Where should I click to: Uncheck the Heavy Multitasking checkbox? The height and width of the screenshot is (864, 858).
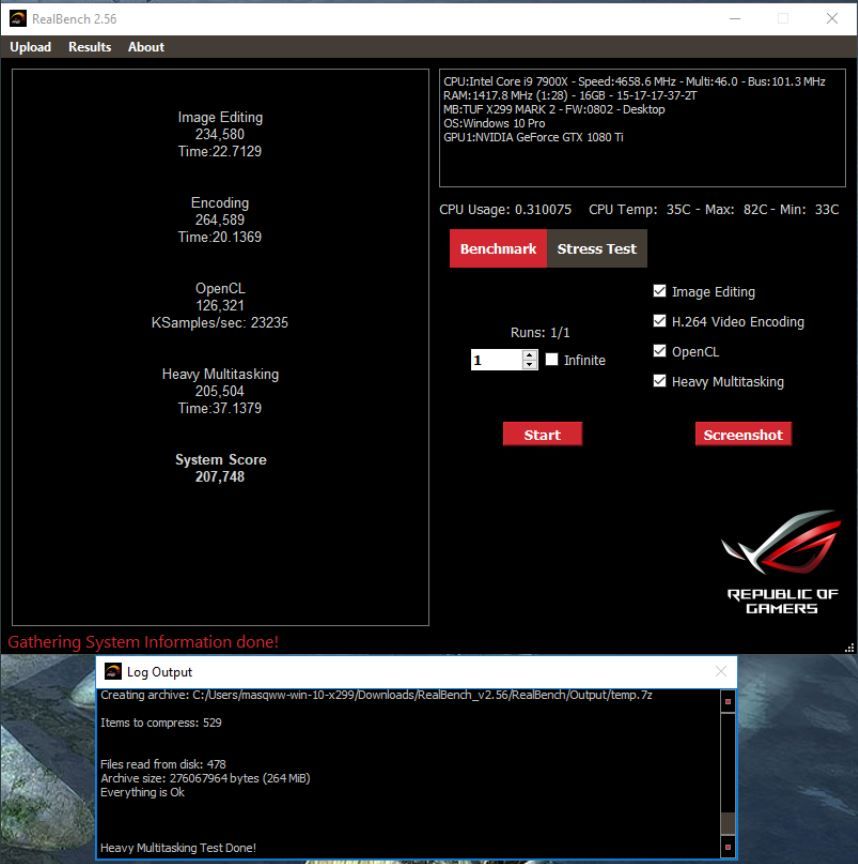pyautogui.click(x=659, y=381)
